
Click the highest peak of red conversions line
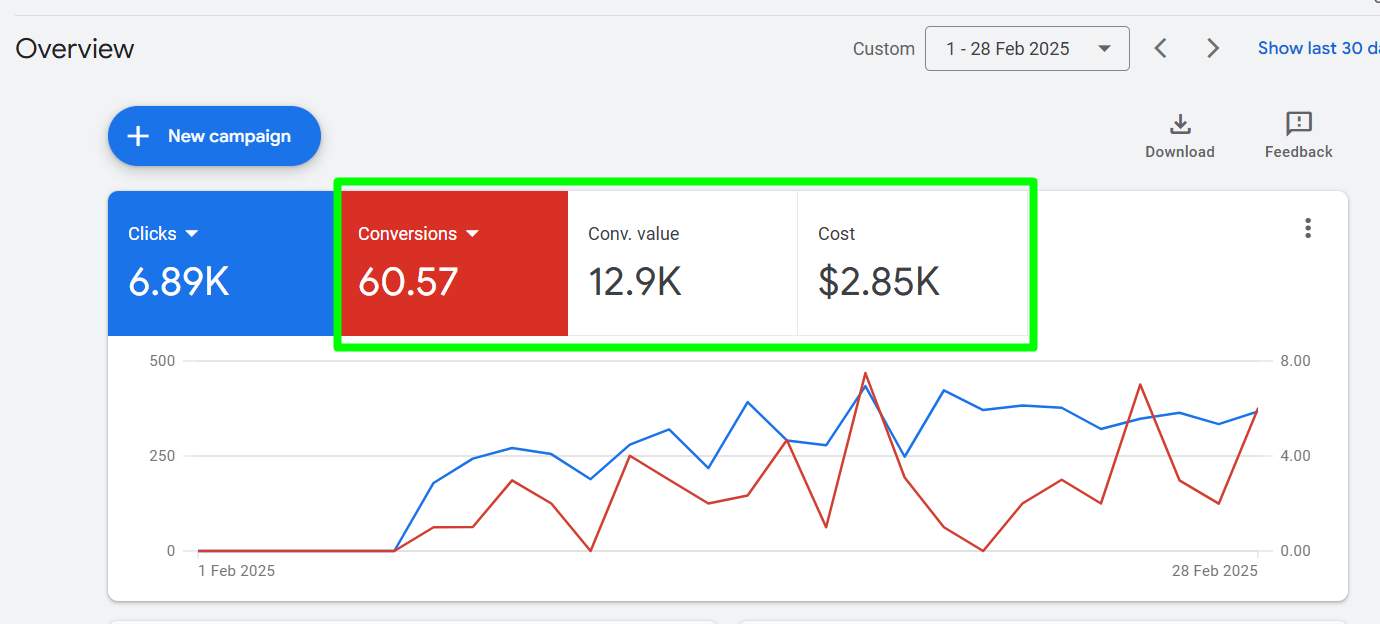coord(865,373)
